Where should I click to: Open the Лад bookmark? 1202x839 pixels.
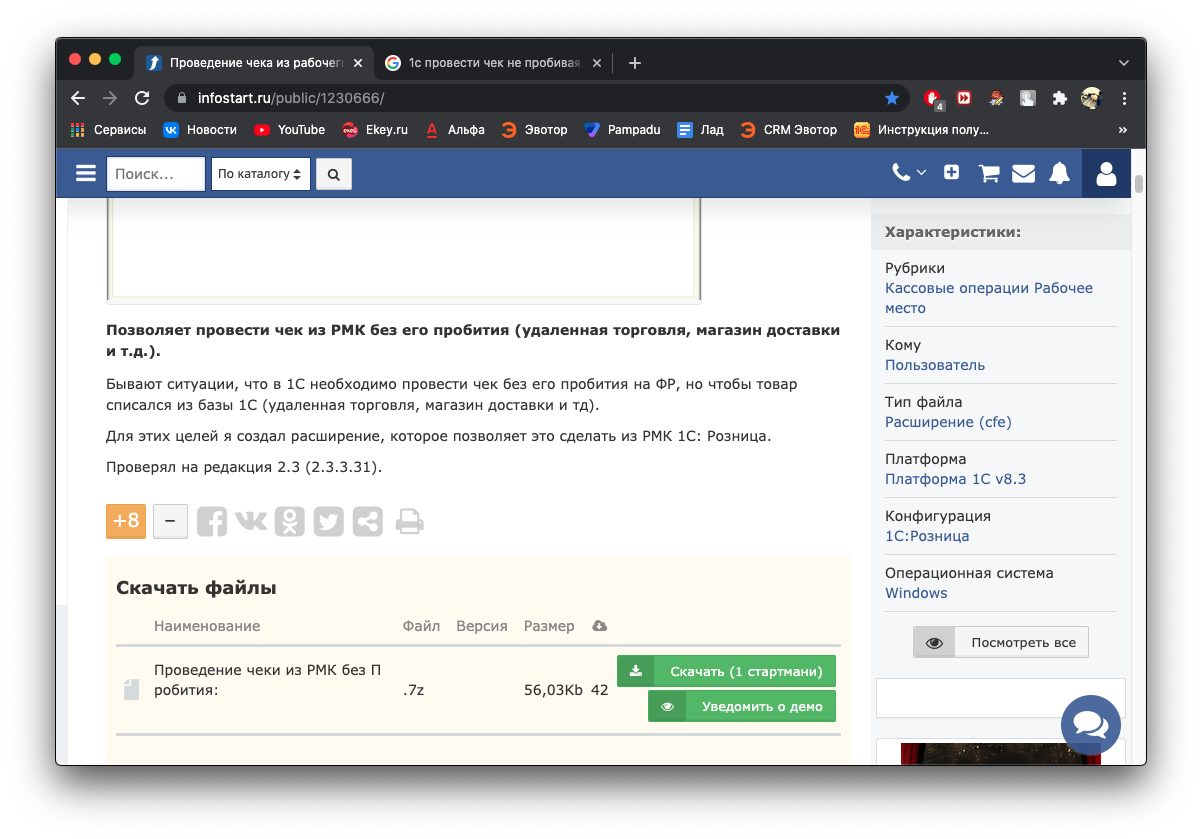tap(700, 129)
